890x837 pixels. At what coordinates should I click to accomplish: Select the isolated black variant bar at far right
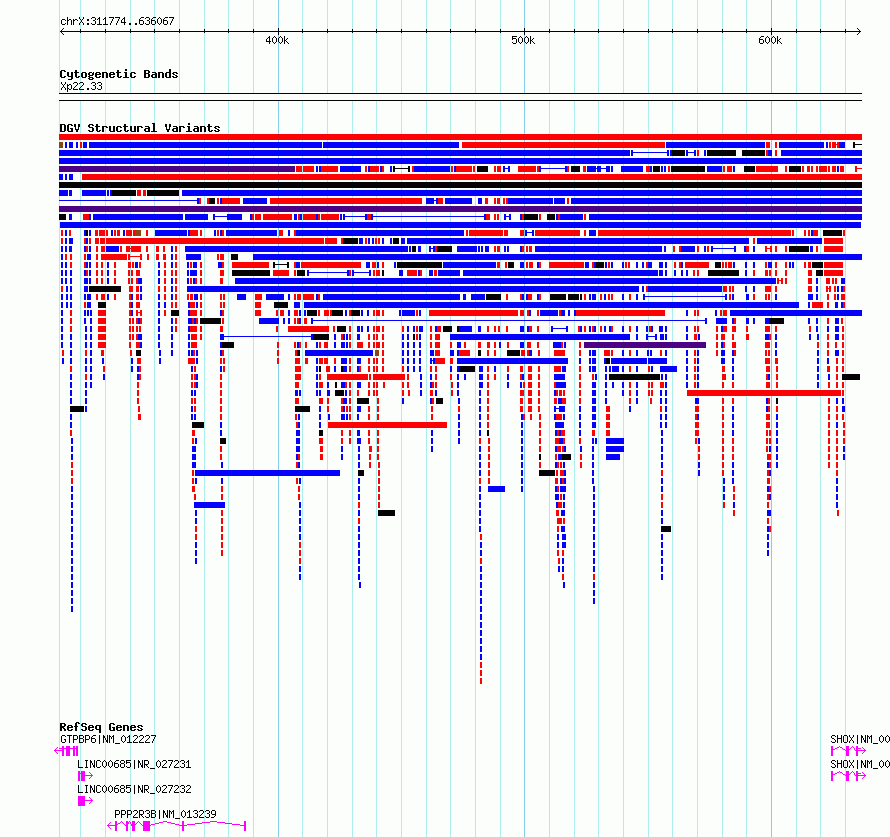pyautogui.click(x=851, y=377)
